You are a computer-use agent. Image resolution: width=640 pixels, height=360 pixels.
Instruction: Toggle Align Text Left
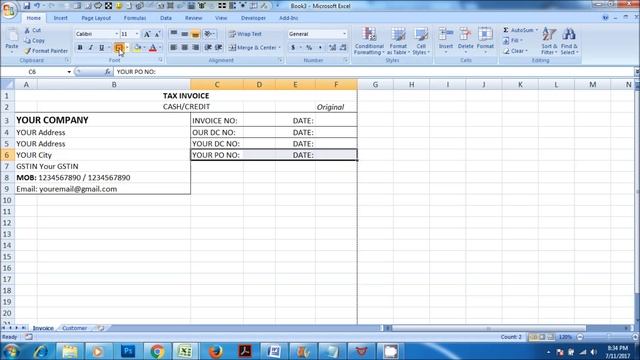click(x=173, y=48)
